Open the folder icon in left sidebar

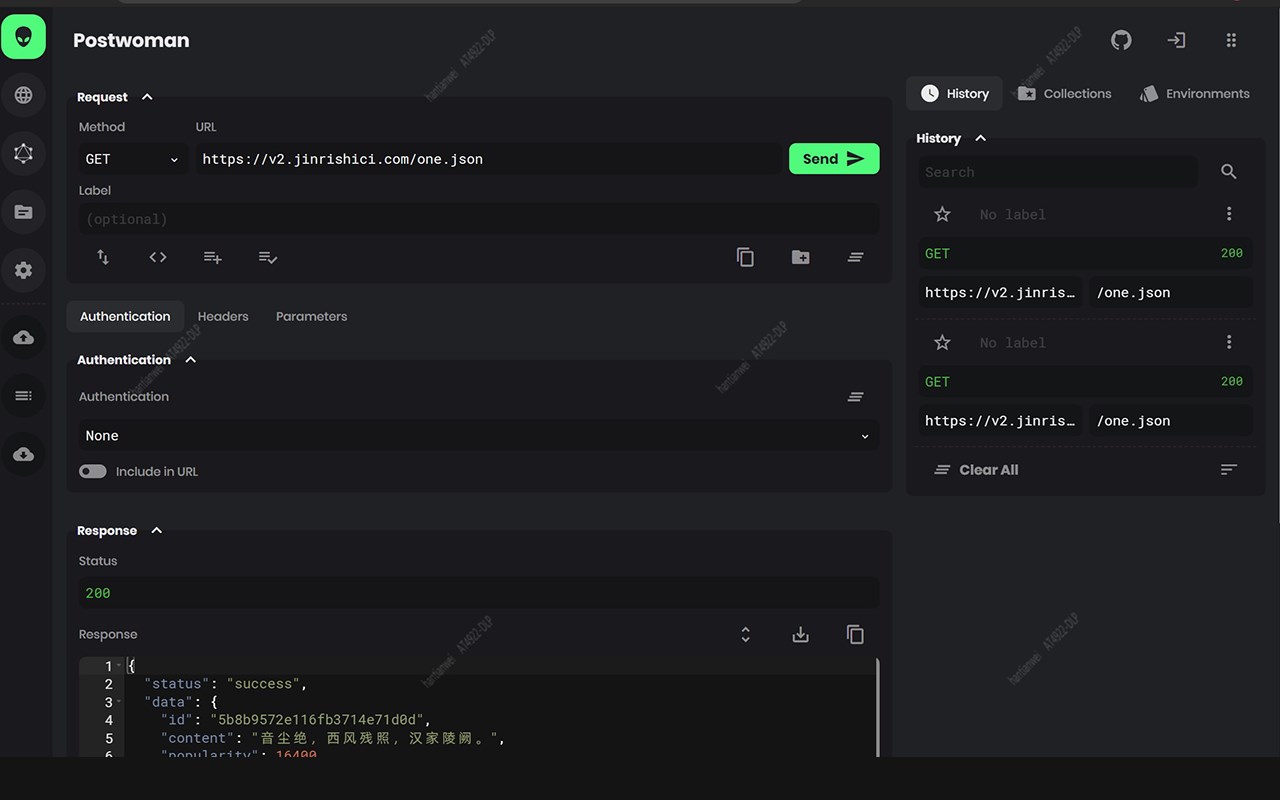[x=24, y=212]
